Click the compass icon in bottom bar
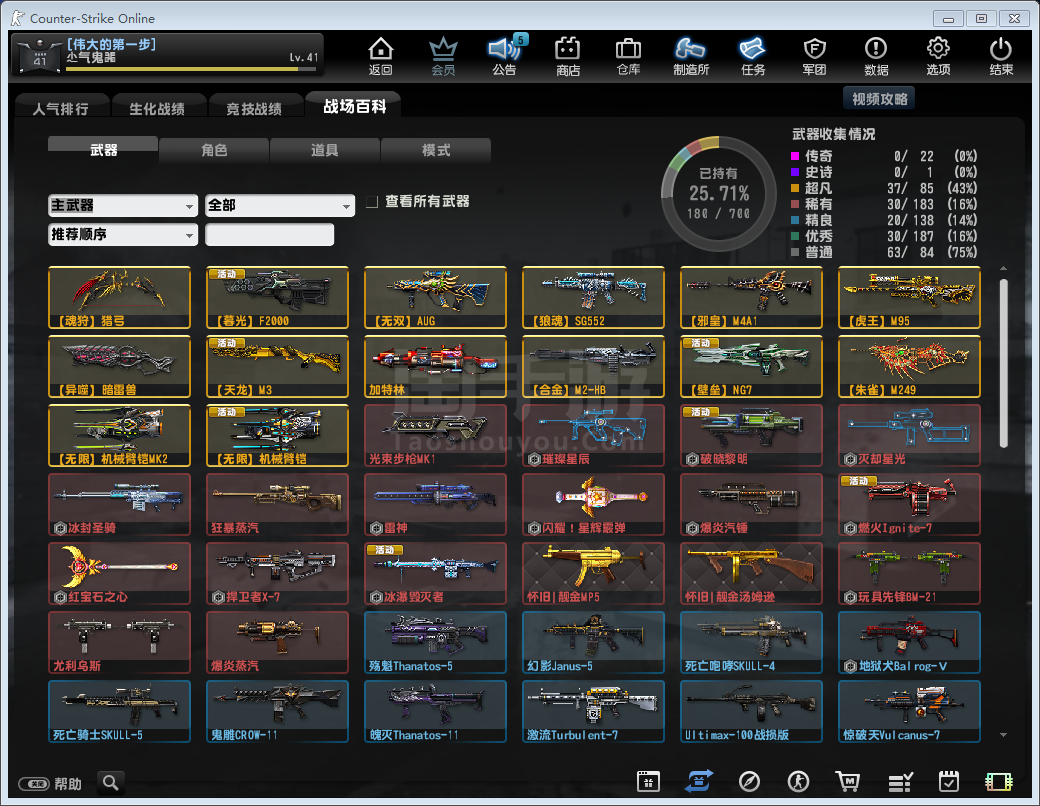This screenshot has width=1040, height=806. [749, 781]
